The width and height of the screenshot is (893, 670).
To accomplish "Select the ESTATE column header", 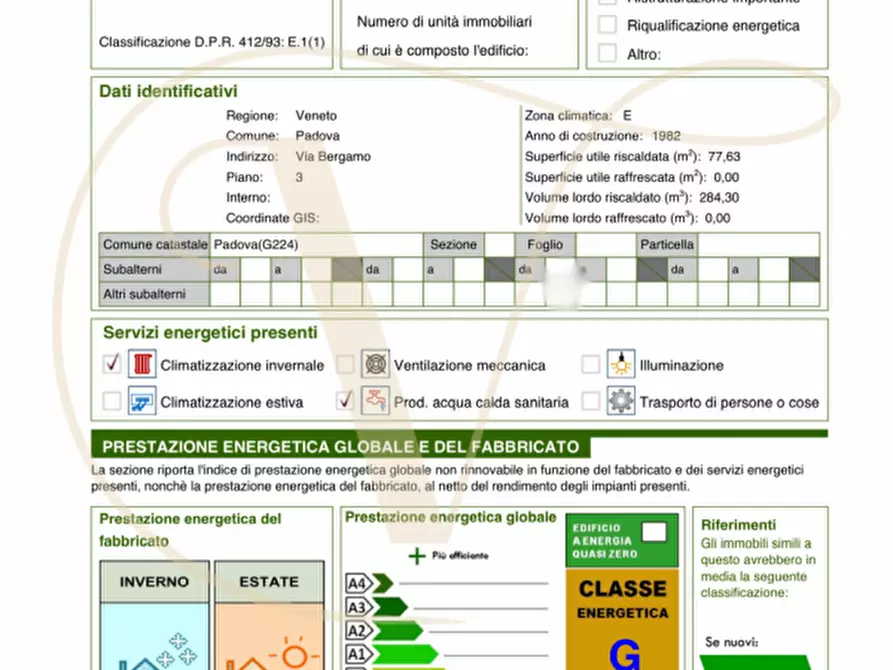I will click(269, 581).
